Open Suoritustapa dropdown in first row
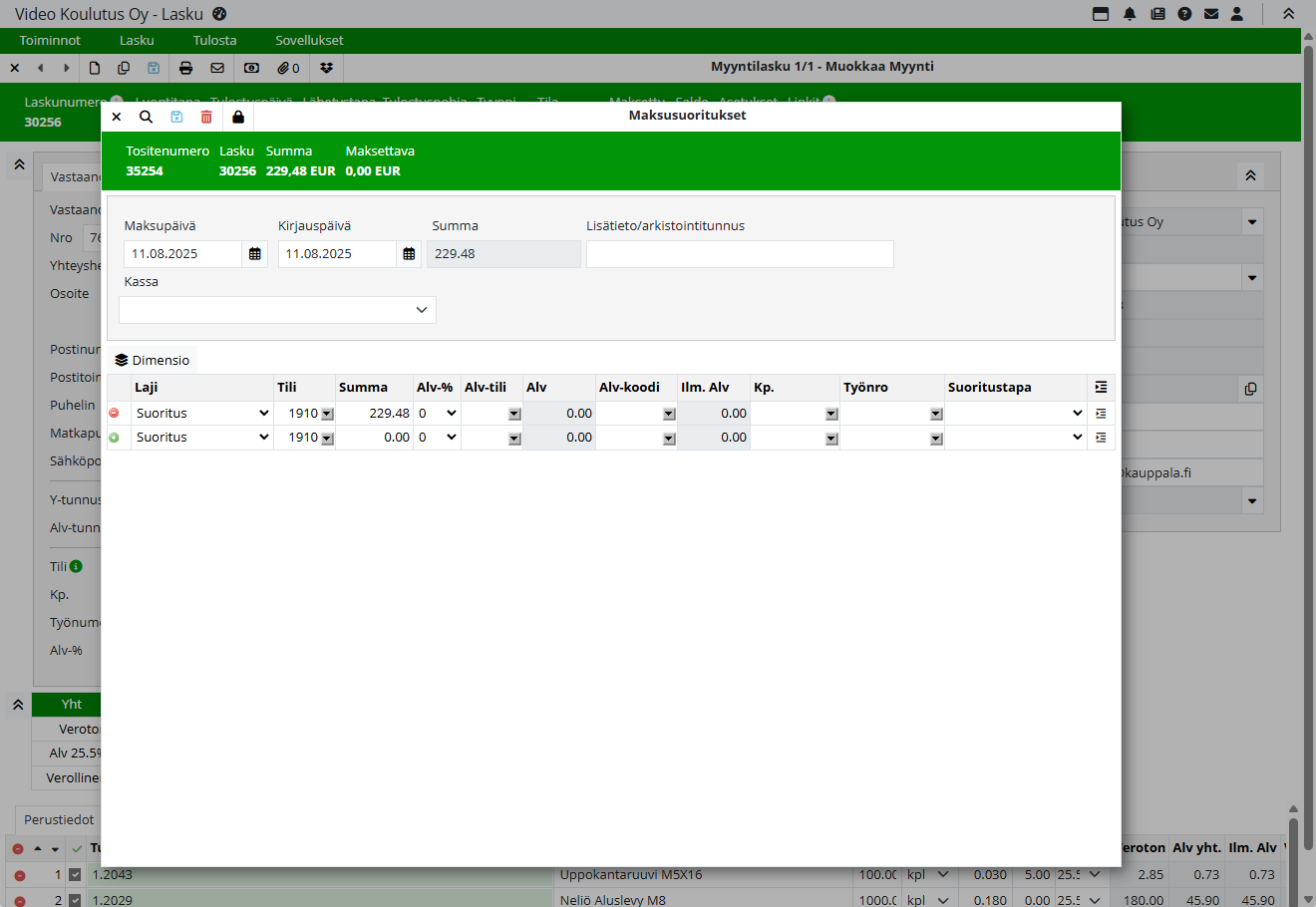The width and height of the screenshot is (1316, 907). (x=1015, y=413)
